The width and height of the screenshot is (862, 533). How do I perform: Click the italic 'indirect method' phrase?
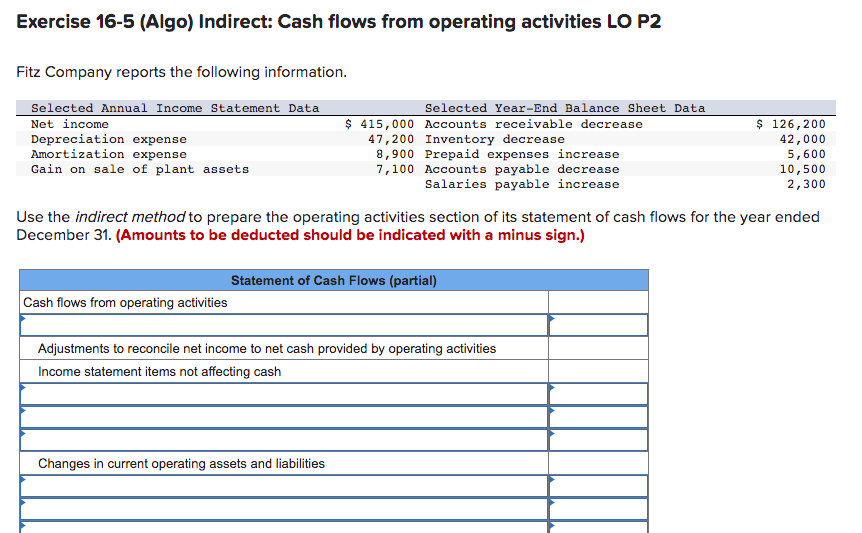[x=130, y=217]
